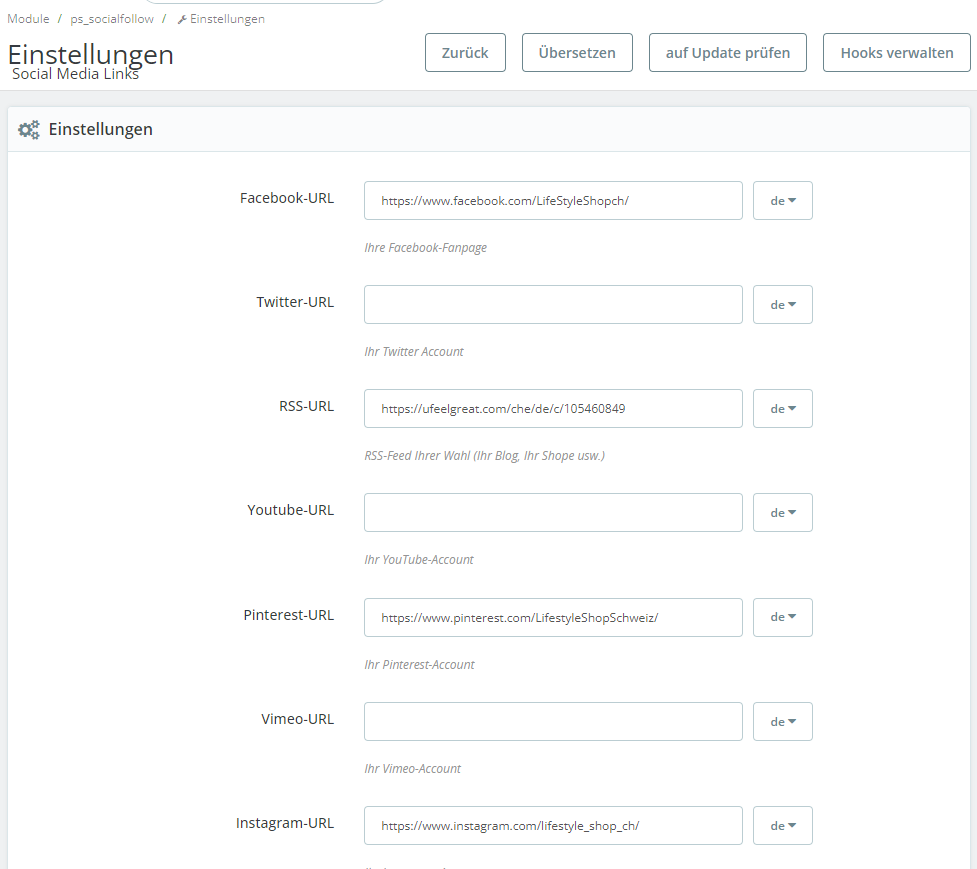Click the 'RSS-Feed Ihrer Wahl' hint text
The width and height of the screenshot is (977, 869).
click(484, 456)
